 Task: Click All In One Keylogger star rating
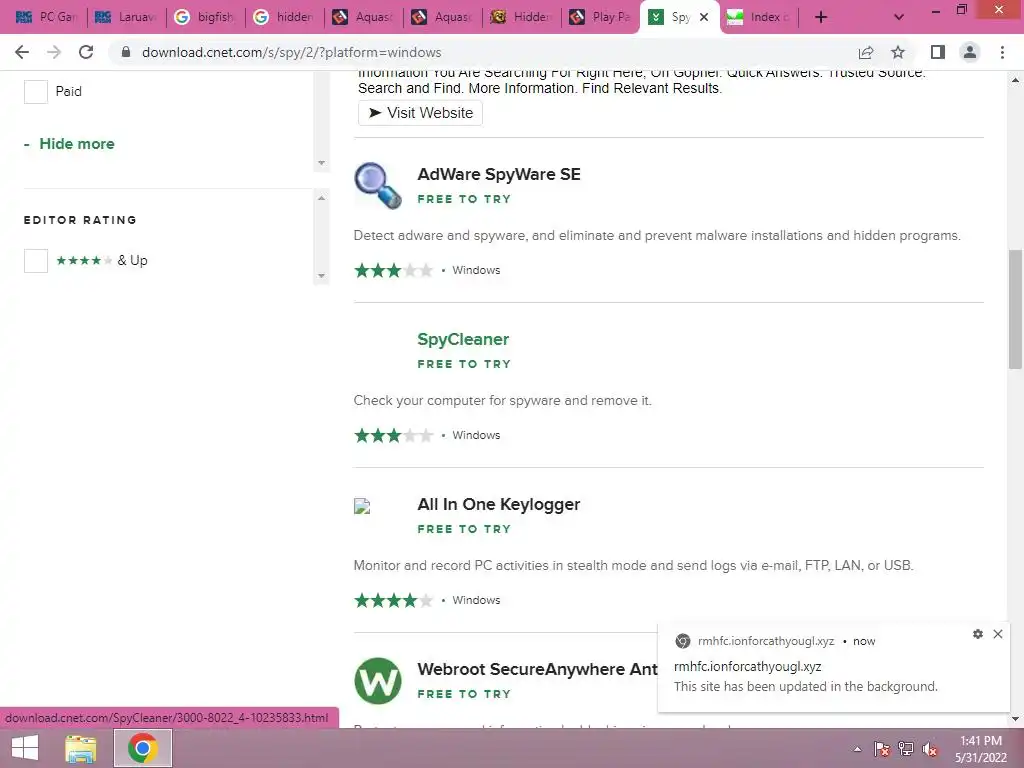pyautogui.click(x=393, y=600)
